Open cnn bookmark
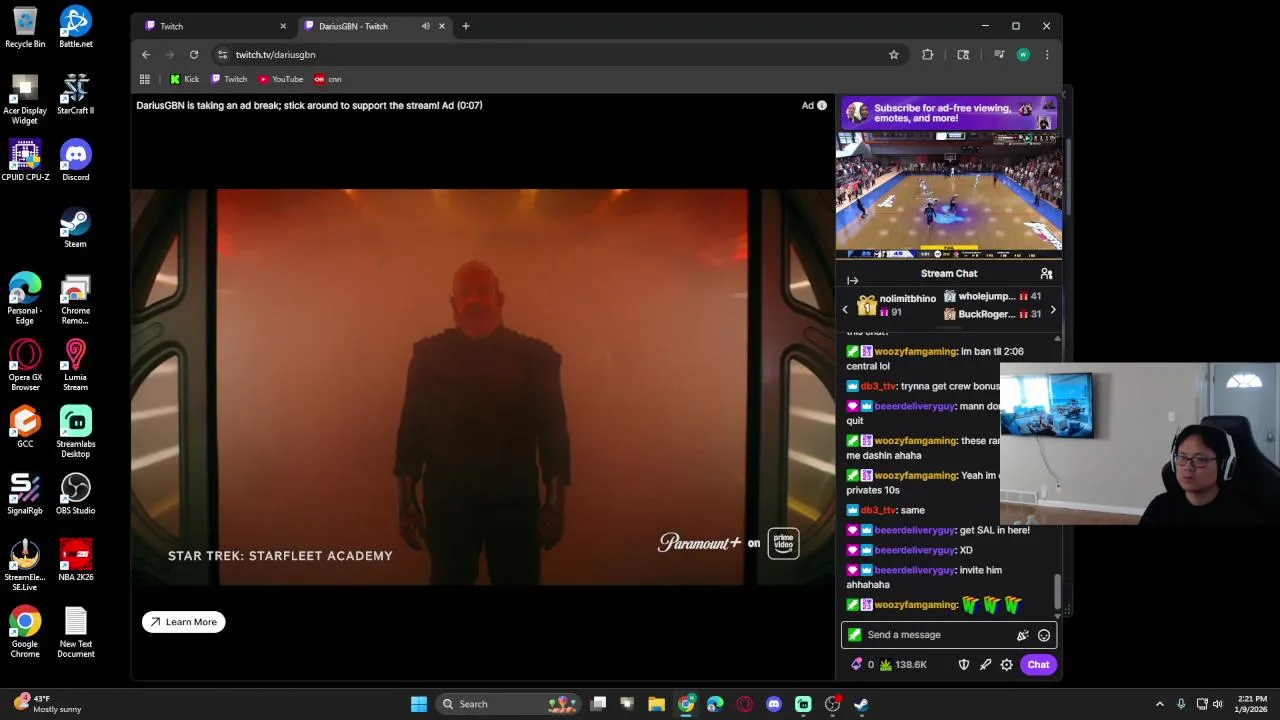This screenshot has width=1280, height=720. [x=328, y=79]
